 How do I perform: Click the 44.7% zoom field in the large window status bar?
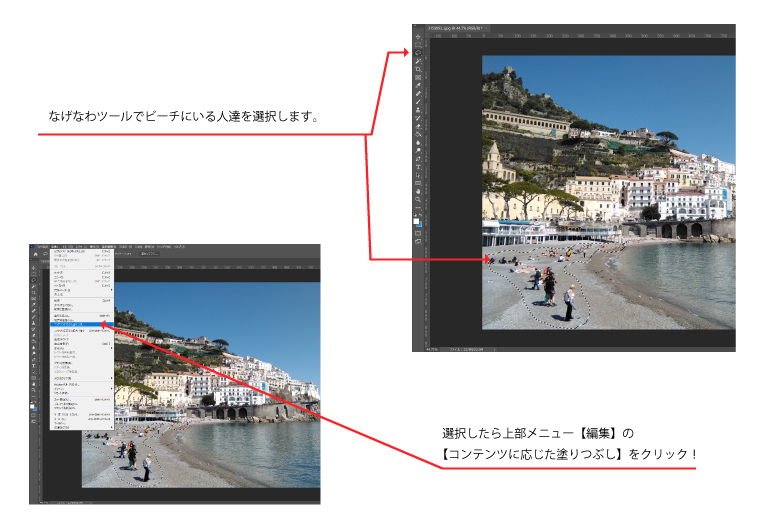click(x=432, y=349)
